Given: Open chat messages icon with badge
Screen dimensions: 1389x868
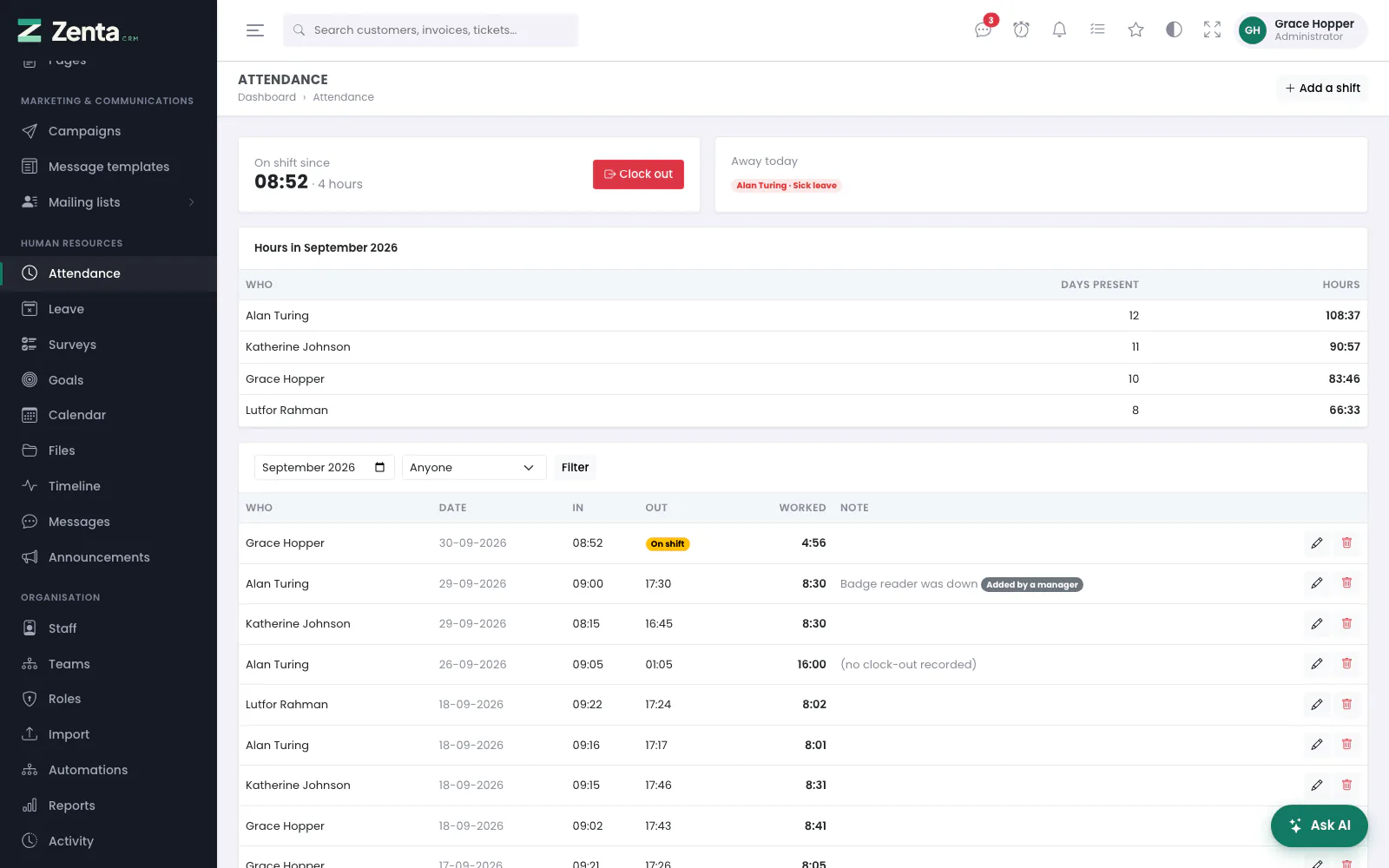Looking at the screenshot, I should (x=984, y=30).
